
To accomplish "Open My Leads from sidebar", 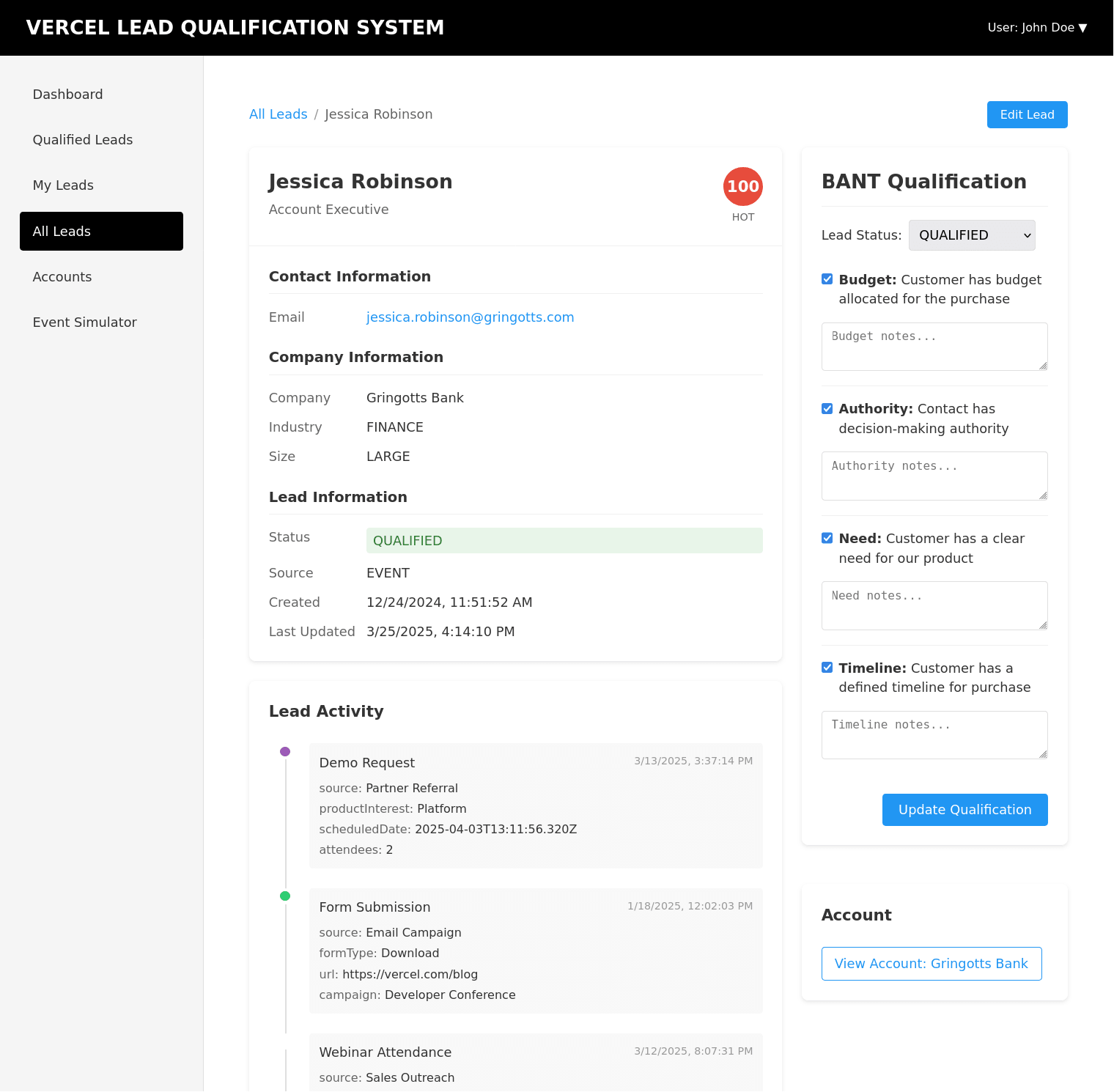I will [x=101, y=185].
